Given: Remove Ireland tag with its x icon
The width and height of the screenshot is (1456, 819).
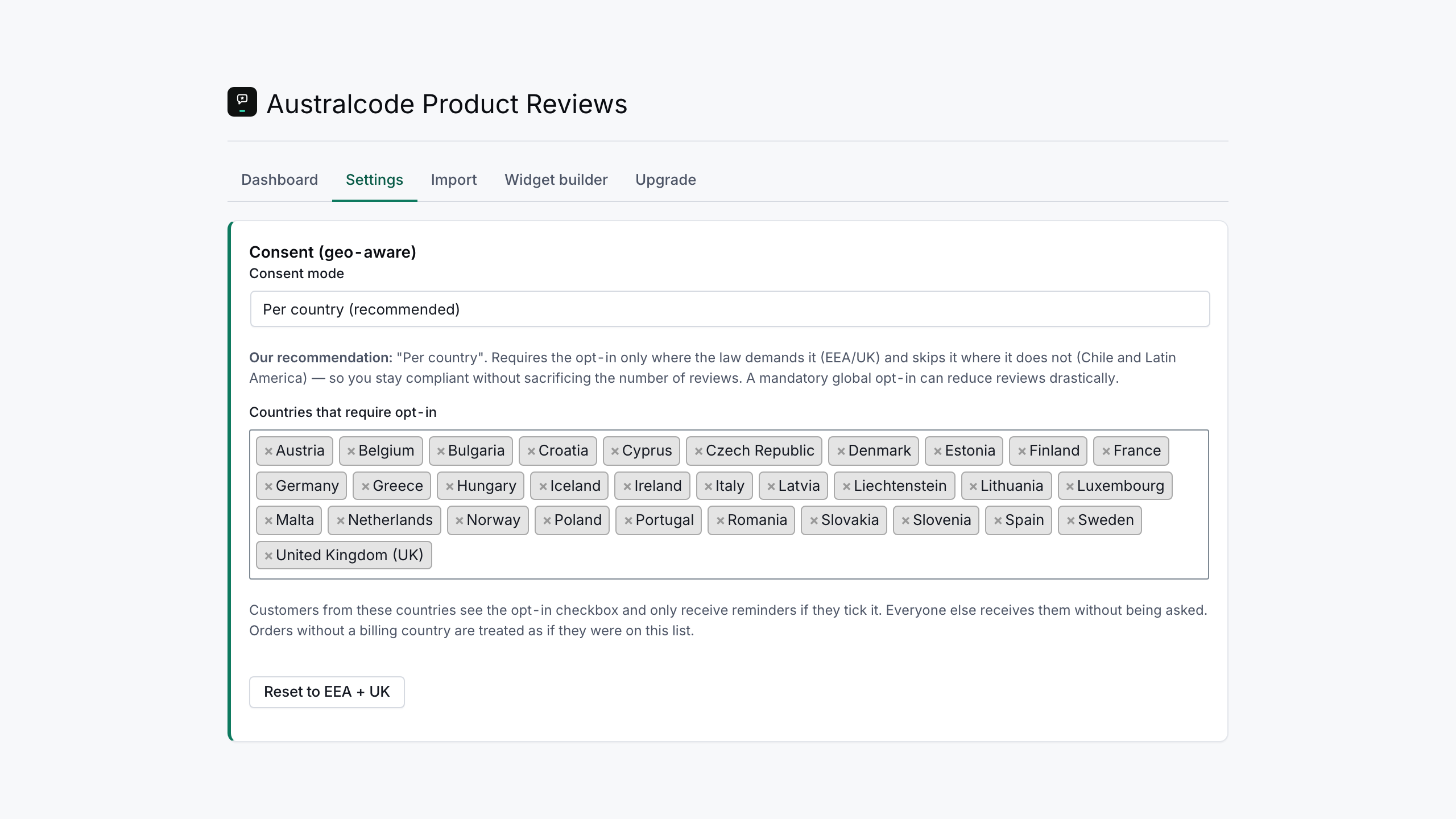Looking at the screenshot, I should pyautogui.click(x=627, y=486).
